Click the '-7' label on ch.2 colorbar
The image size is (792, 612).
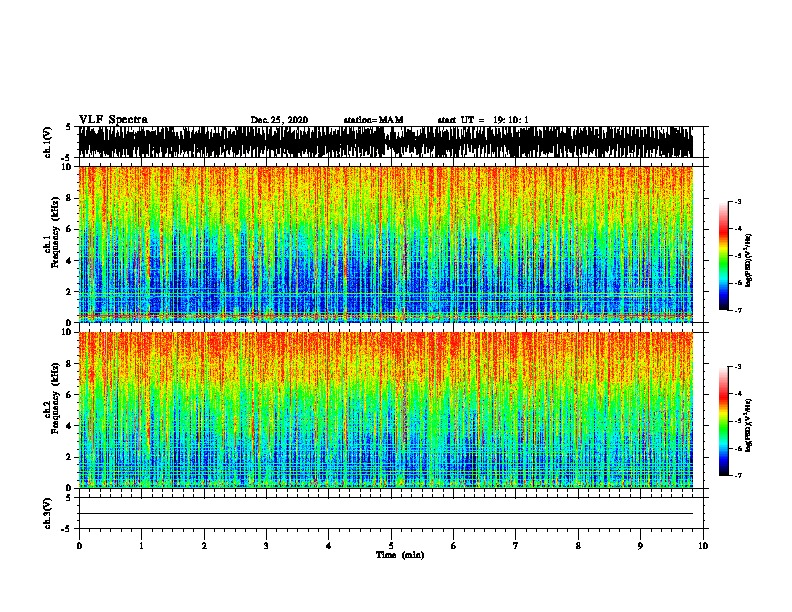tap(737, 475)
